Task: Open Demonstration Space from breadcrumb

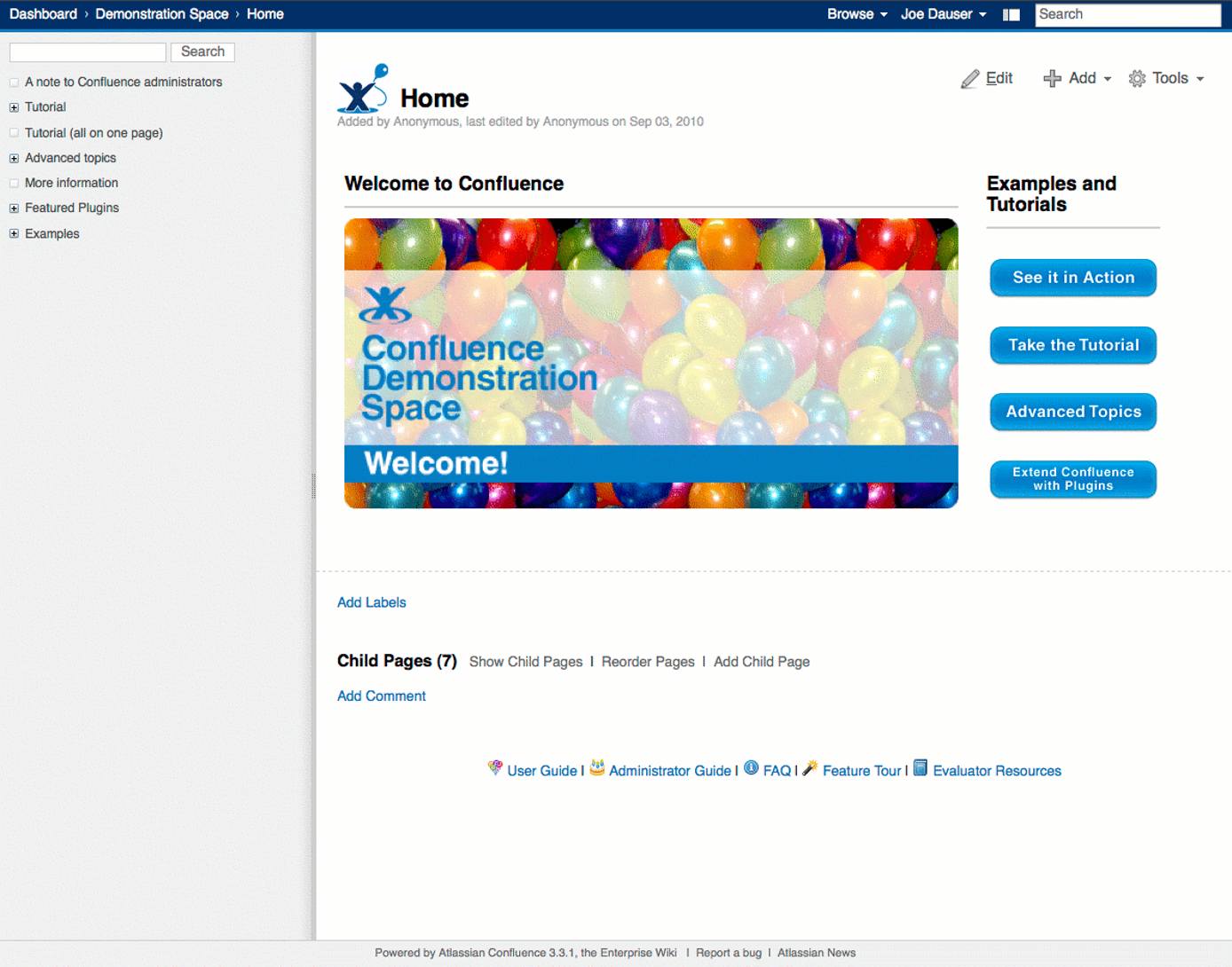Action: coord(162,14)
